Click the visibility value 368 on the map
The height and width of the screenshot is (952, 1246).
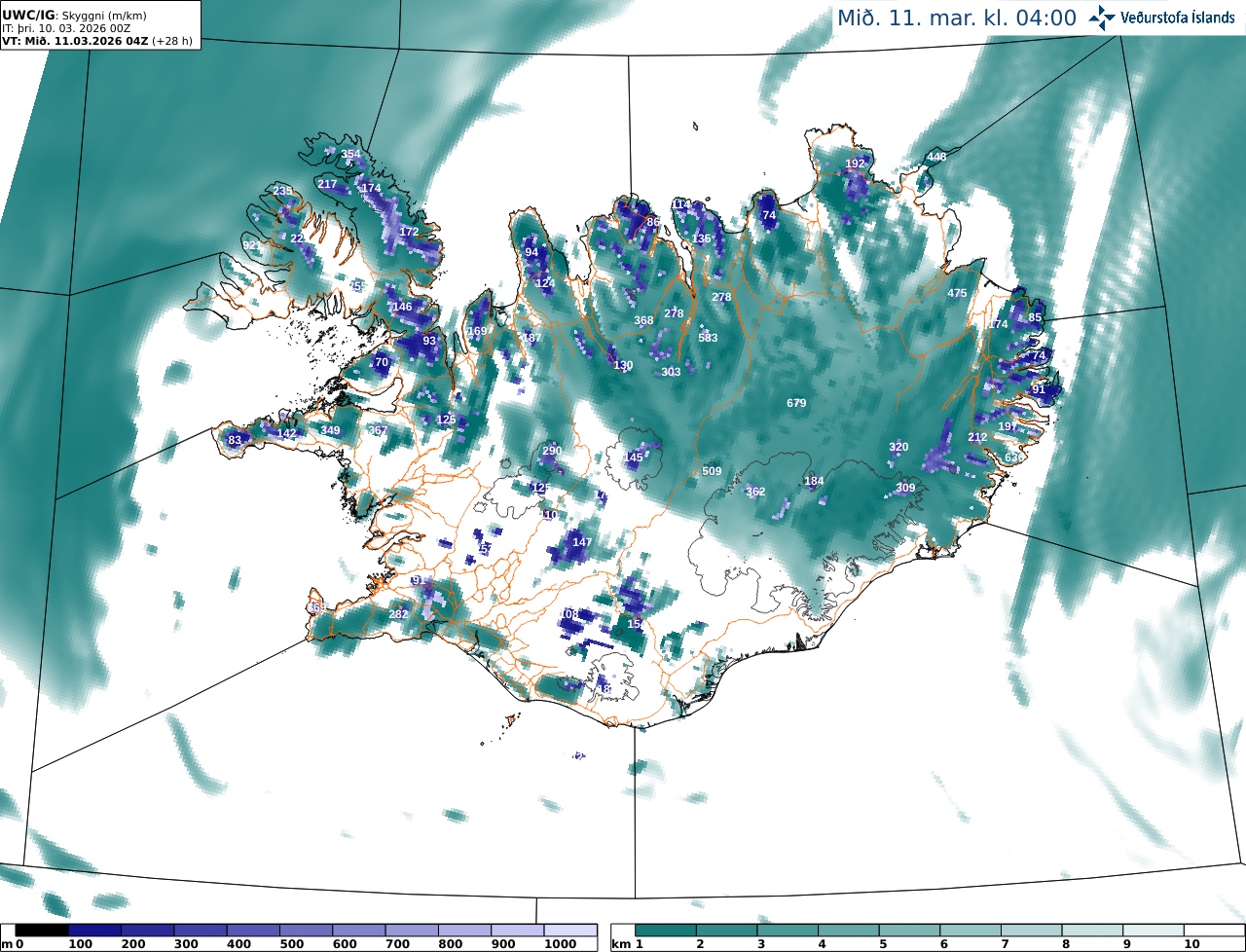[643, 320]
